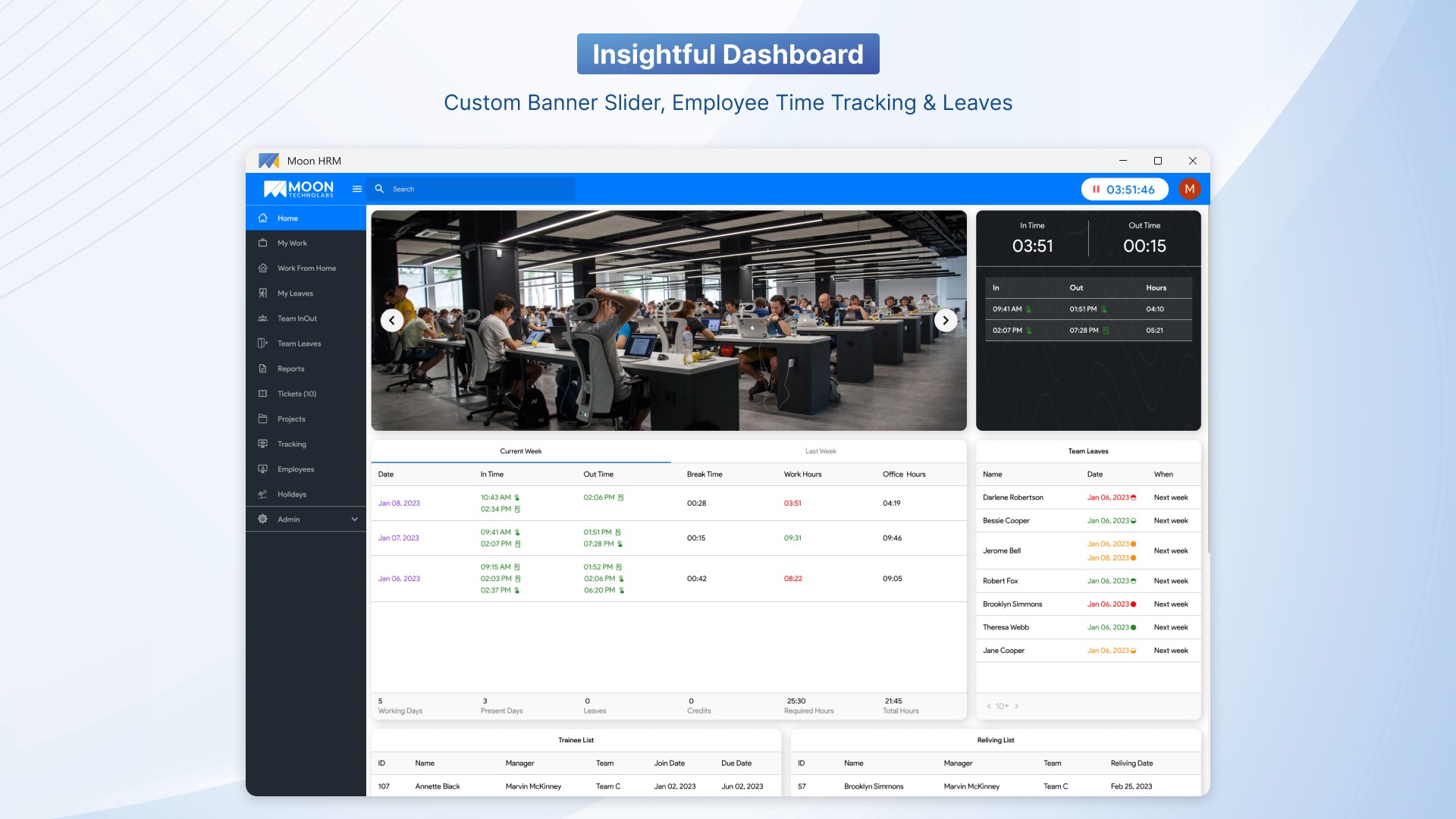The width and height of the screenshot is (1456, 819).
Task: Click the Reports sidebar icon
Action: coord(262,369)
